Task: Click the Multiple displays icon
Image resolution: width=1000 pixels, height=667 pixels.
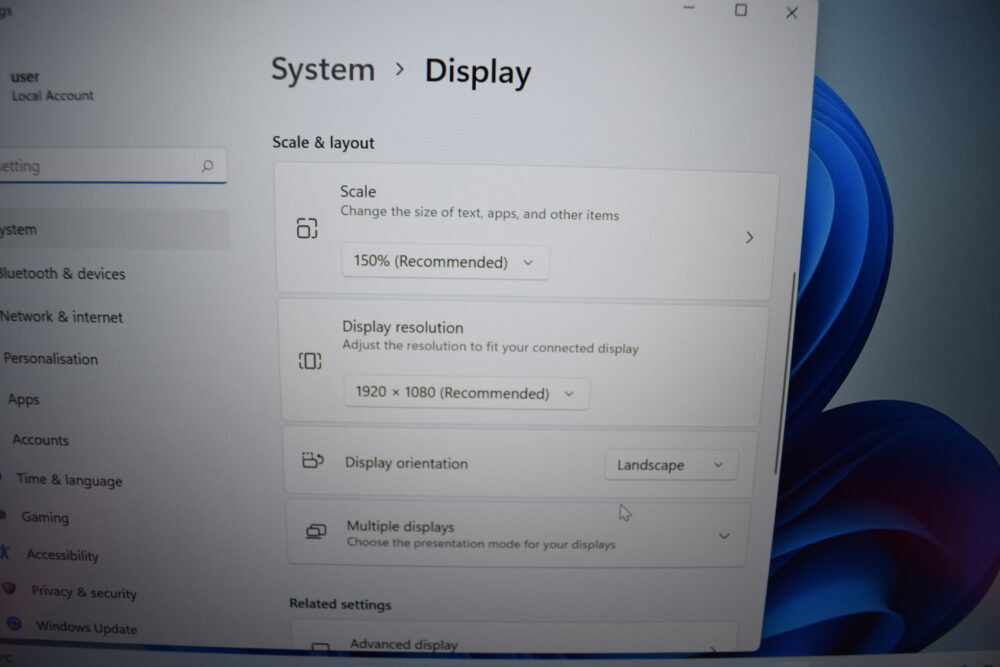Action: click(x=316, y=531)
